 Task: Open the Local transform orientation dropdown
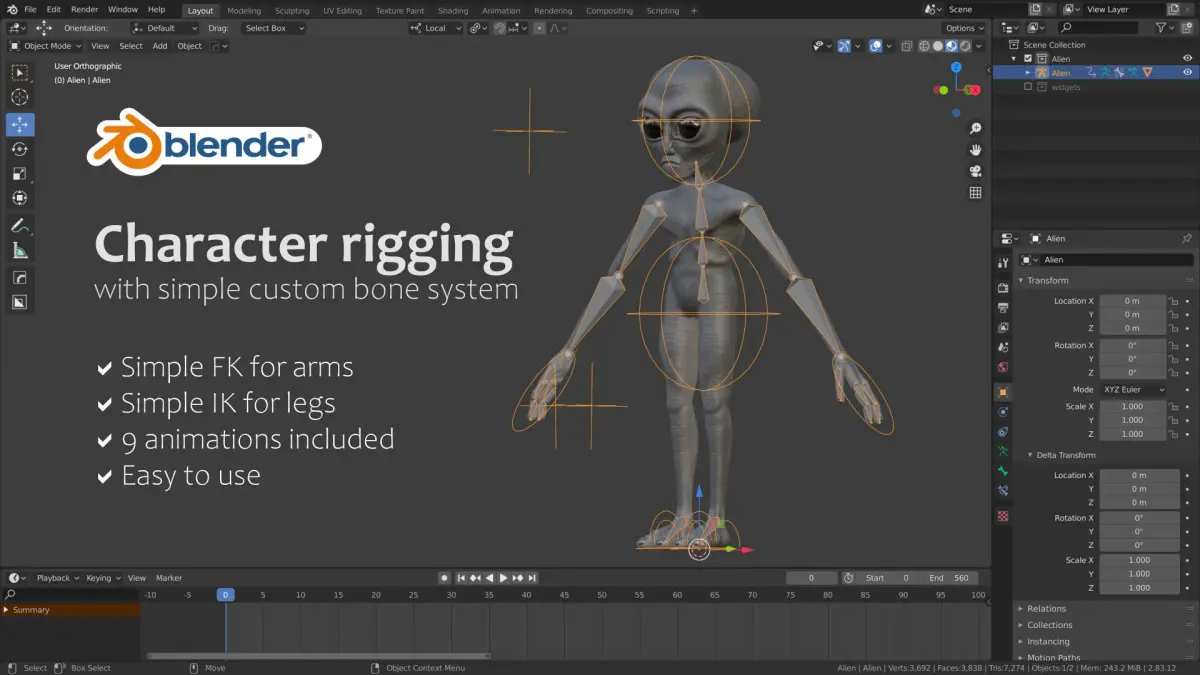(x=436, y=28)
